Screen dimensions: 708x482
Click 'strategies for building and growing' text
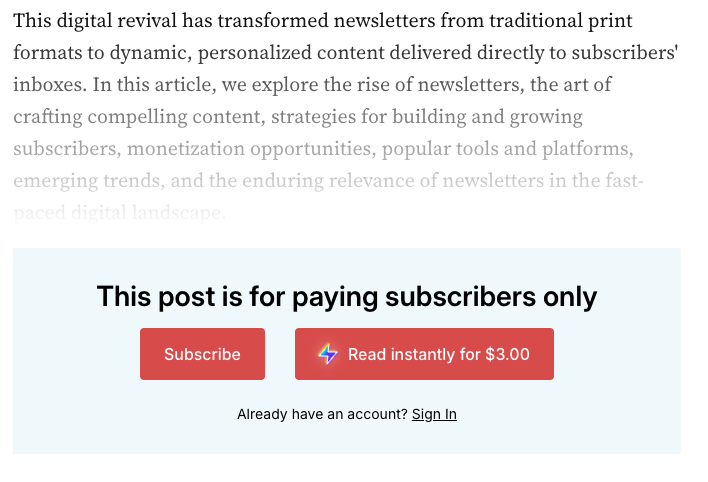pos(427,117)
